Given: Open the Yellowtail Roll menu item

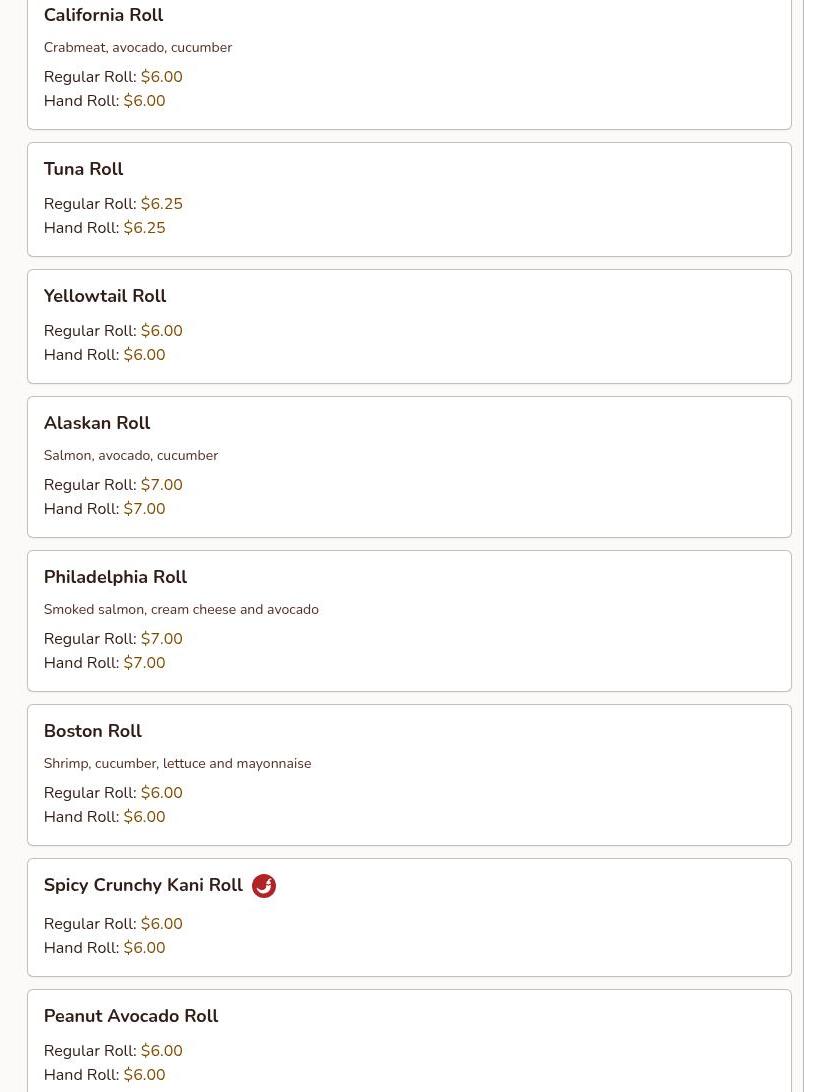Looking at the screenshot, I should click(104, 296).
